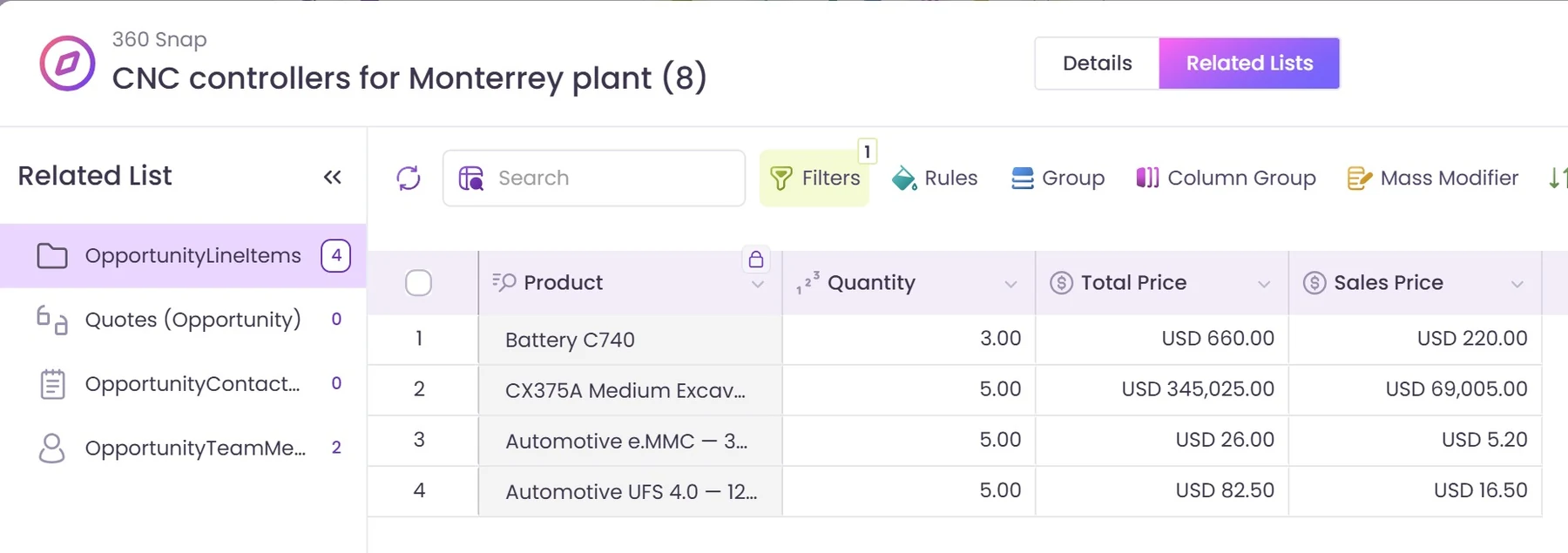Click the Quantity column number type icon
1568x553 pixels.
[808, 283]
